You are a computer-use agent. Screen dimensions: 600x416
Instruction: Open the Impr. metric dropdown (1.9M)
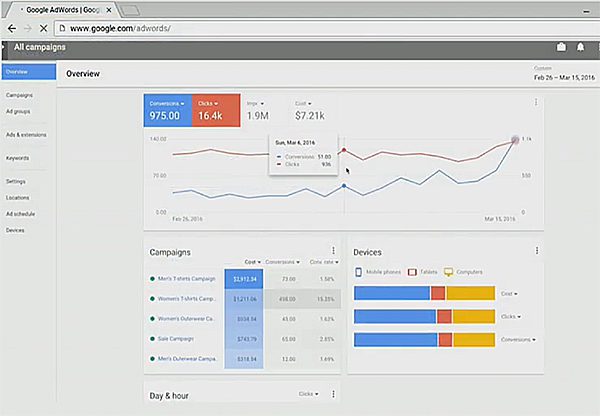(255, 104)
